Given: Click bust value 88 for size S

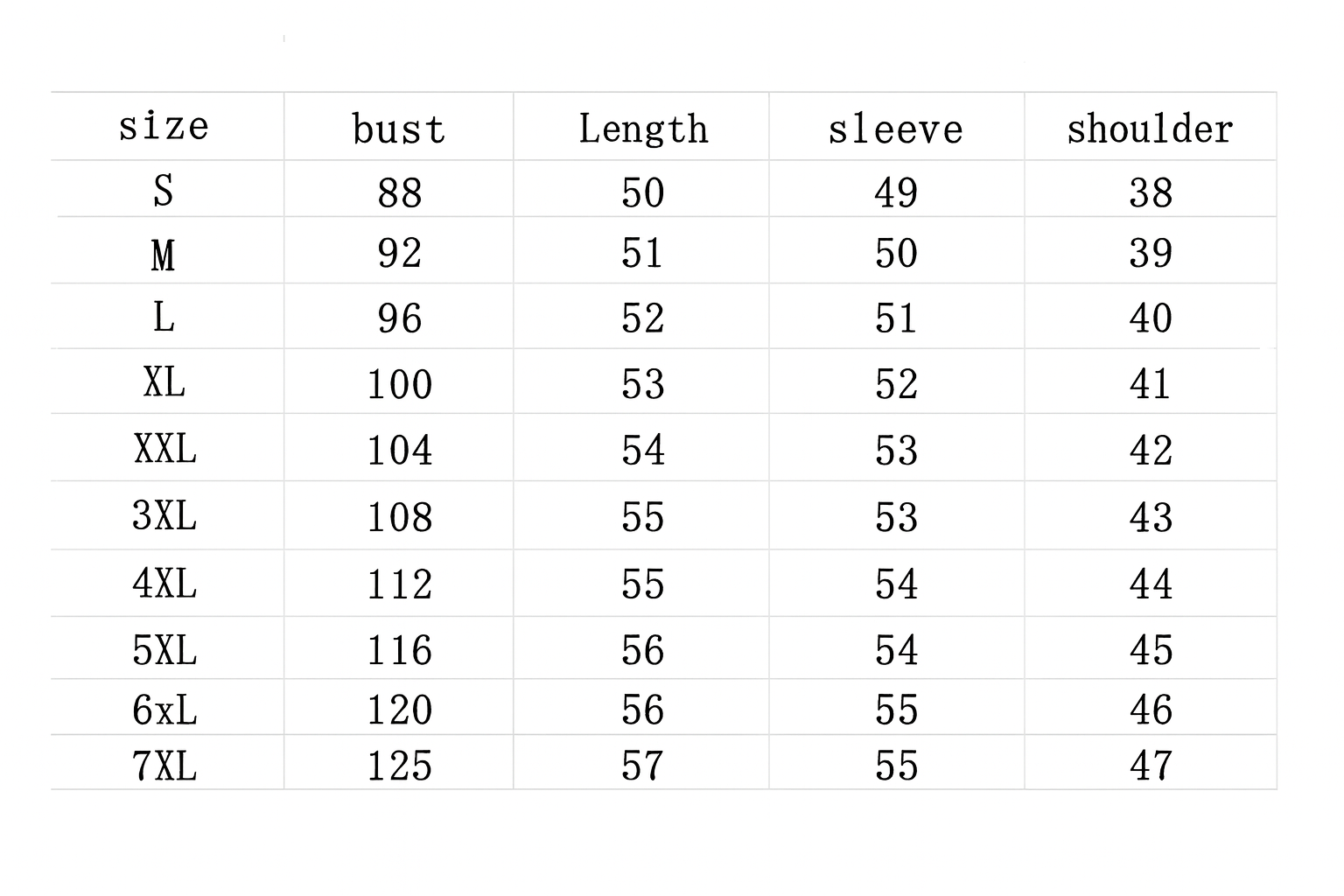Looking at the screenshot, I should (x=400, y=192).
